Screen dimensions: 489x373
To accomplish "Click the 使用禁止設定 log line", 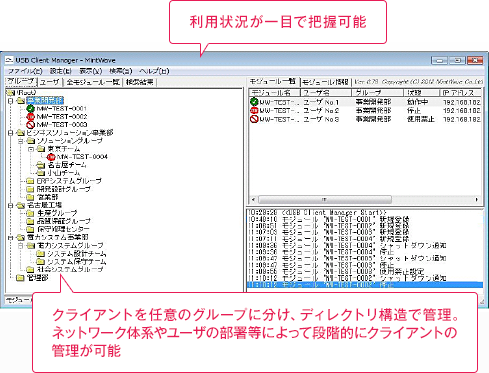I will point(336,271).
